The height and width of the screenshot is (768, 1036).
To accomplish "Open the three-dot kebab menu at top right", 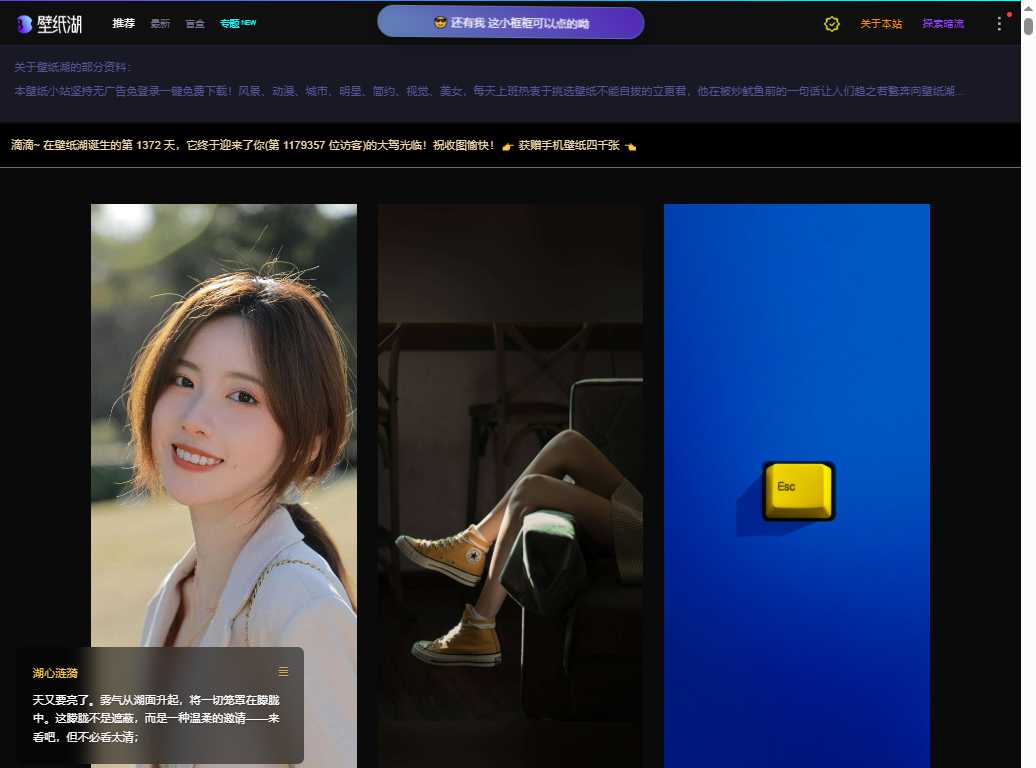I will click(999, 23).
